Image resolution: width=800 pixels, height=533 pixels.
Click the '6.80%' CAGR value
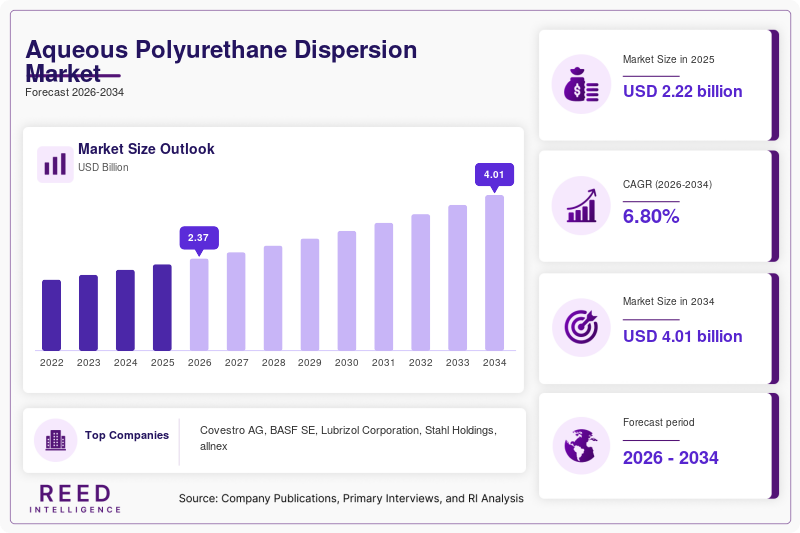coord(651,217)
